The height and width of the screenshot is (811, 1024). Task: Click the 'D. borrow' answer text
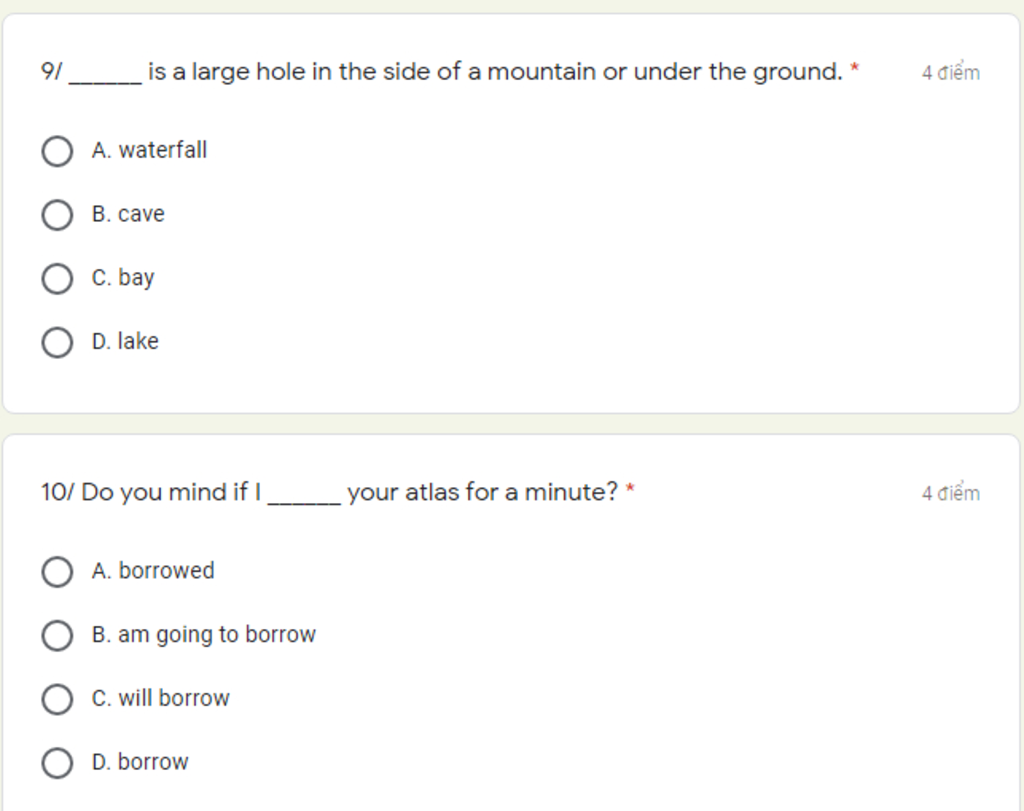pyautogui.click(x=140, y=762)
